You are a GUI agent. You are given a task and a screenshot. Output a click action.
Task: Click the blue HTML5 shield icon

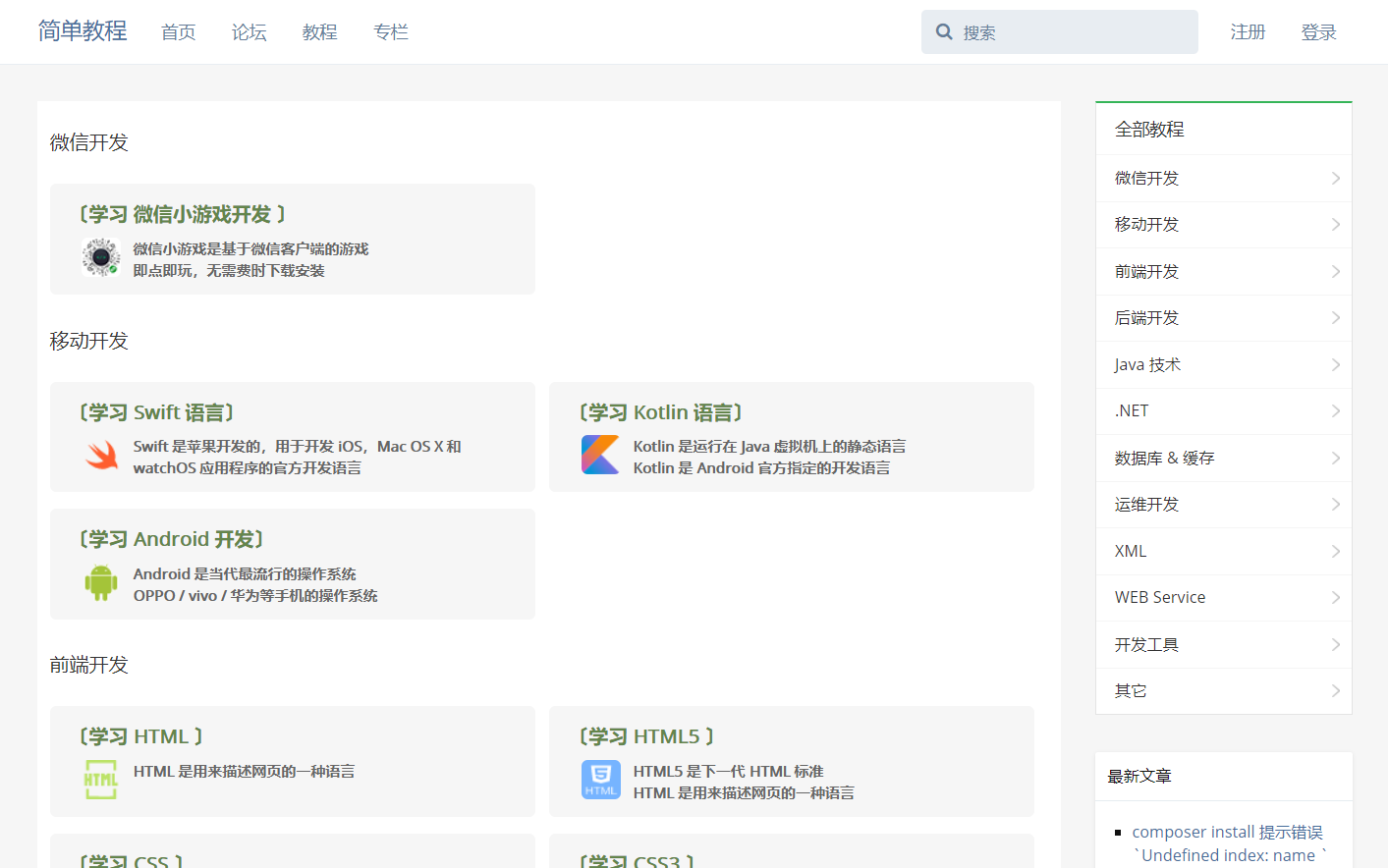[x=600, y=780]
